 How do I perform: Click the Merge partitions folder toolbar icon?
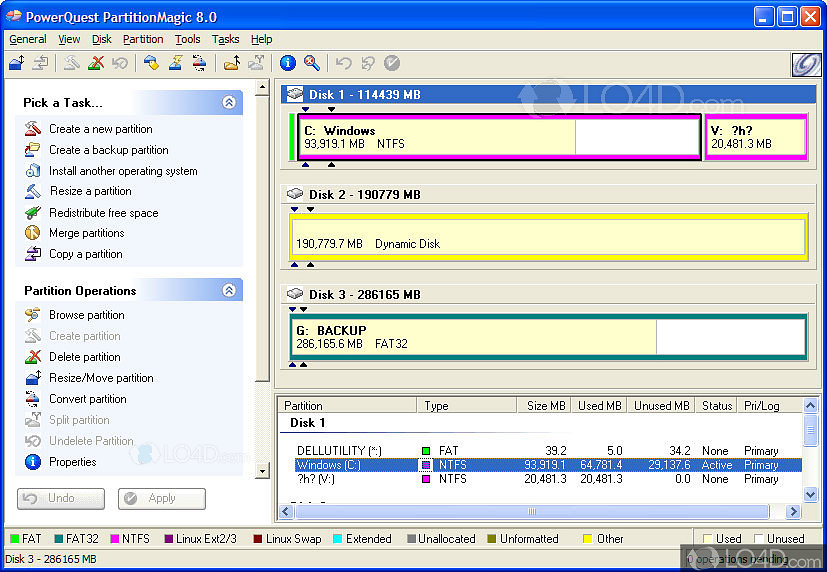coord(232,63)
